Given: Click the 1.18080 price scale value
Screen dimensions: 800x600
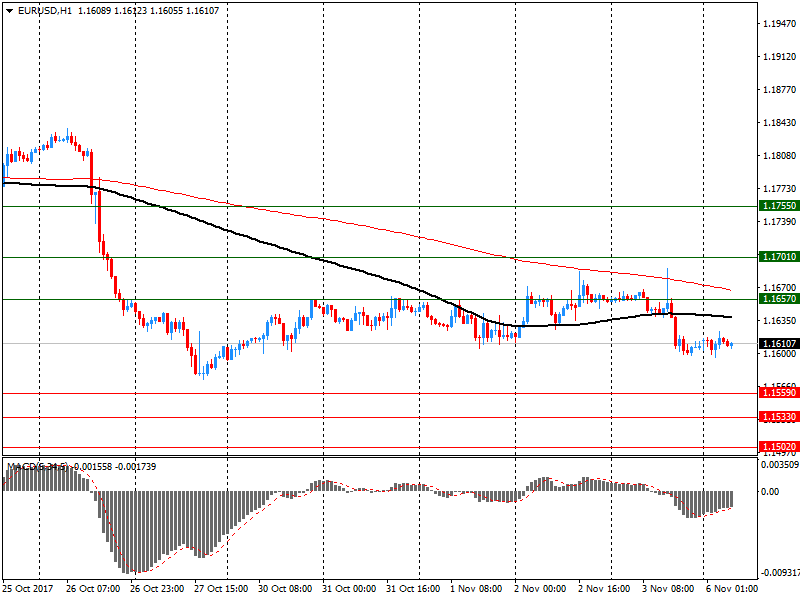Looking at the screenshot, I should tap(779, 156).
